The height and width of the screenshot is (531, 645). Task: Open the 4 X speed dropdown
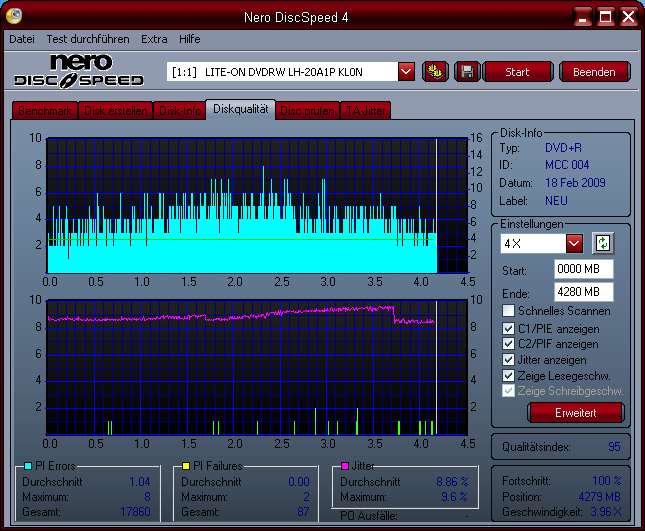pos(574,243)
